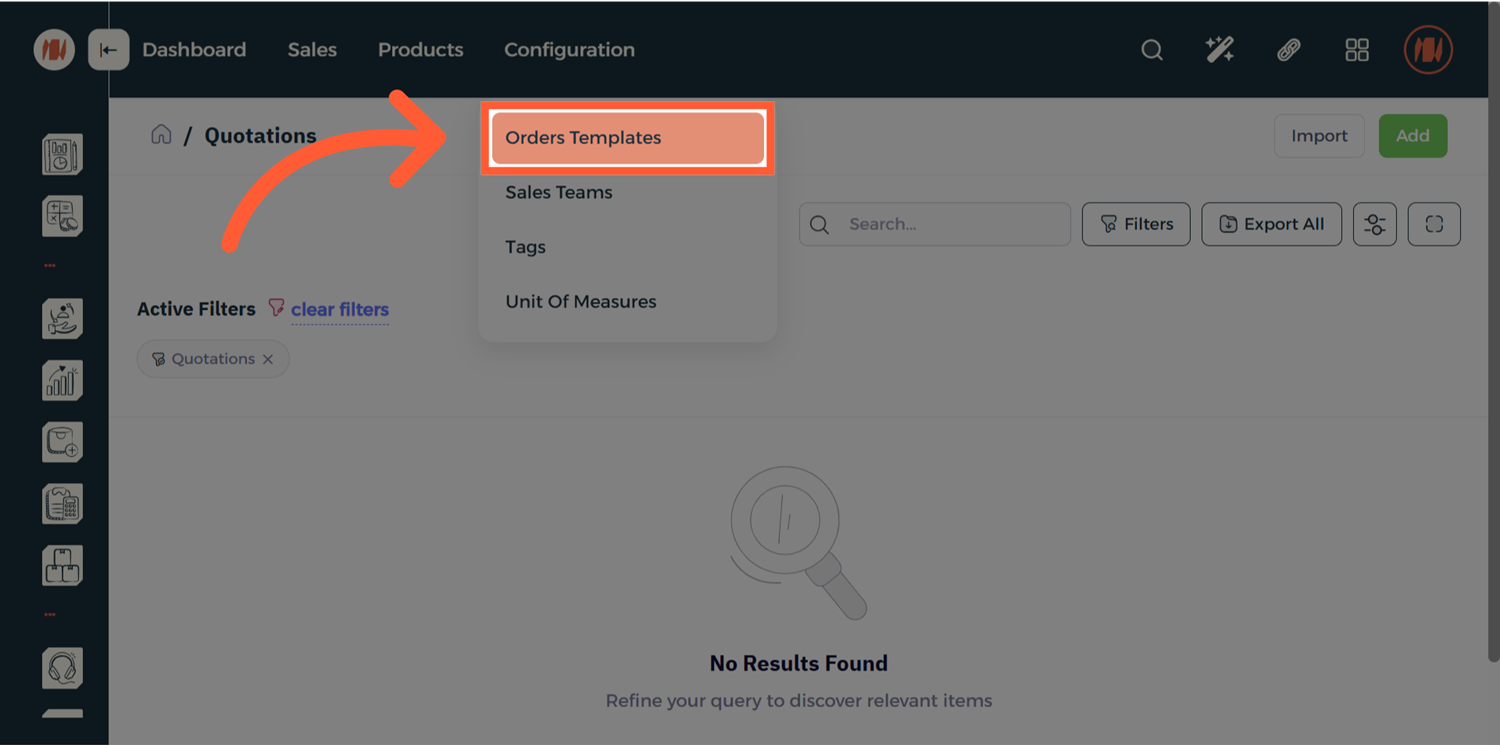Open the link chain icon in header

point(1289,50)
